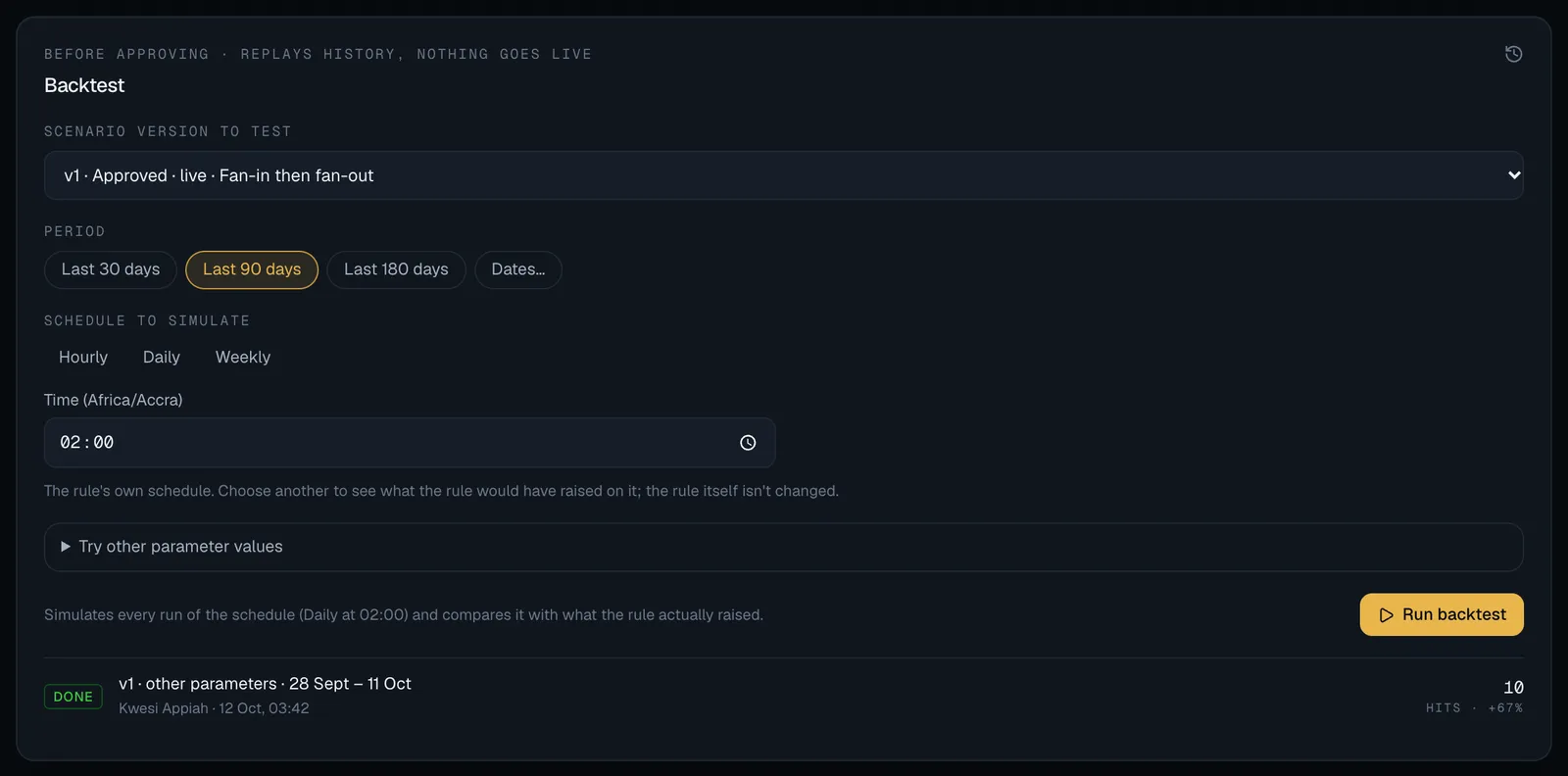Choose the custom Dates… period option
This screenshot has height=776, width=1568.
coord(518,269)
